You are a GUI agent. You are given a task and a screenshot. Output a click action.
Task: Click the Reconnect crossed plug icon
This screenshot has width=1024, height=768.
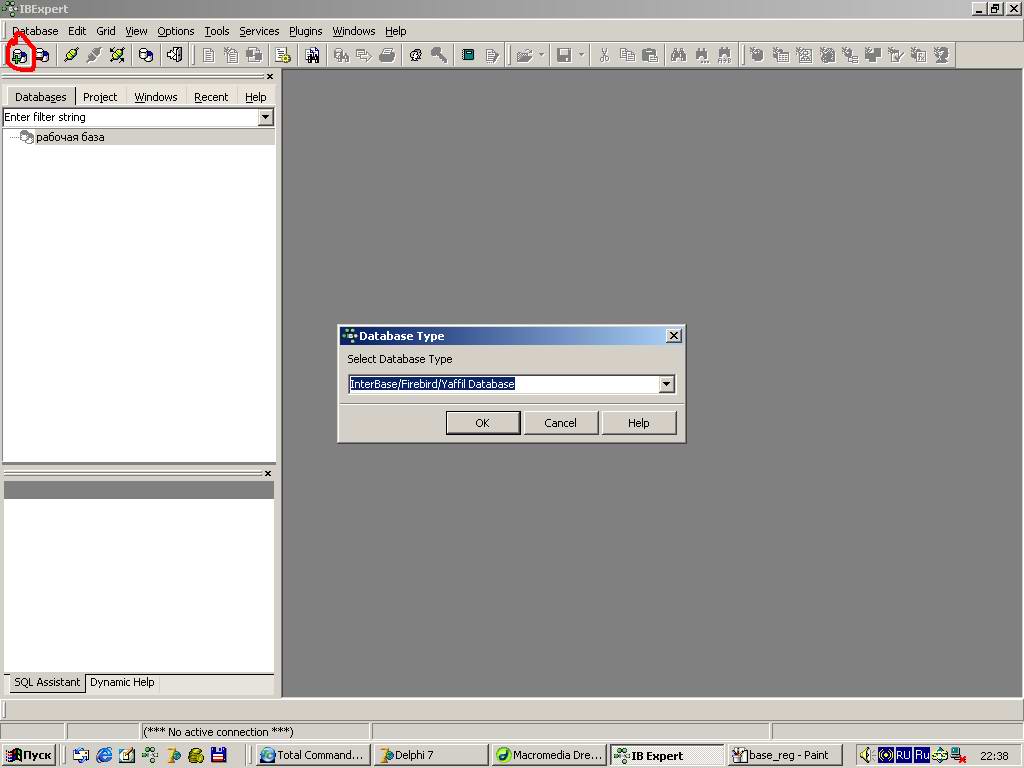coord(117,56)
